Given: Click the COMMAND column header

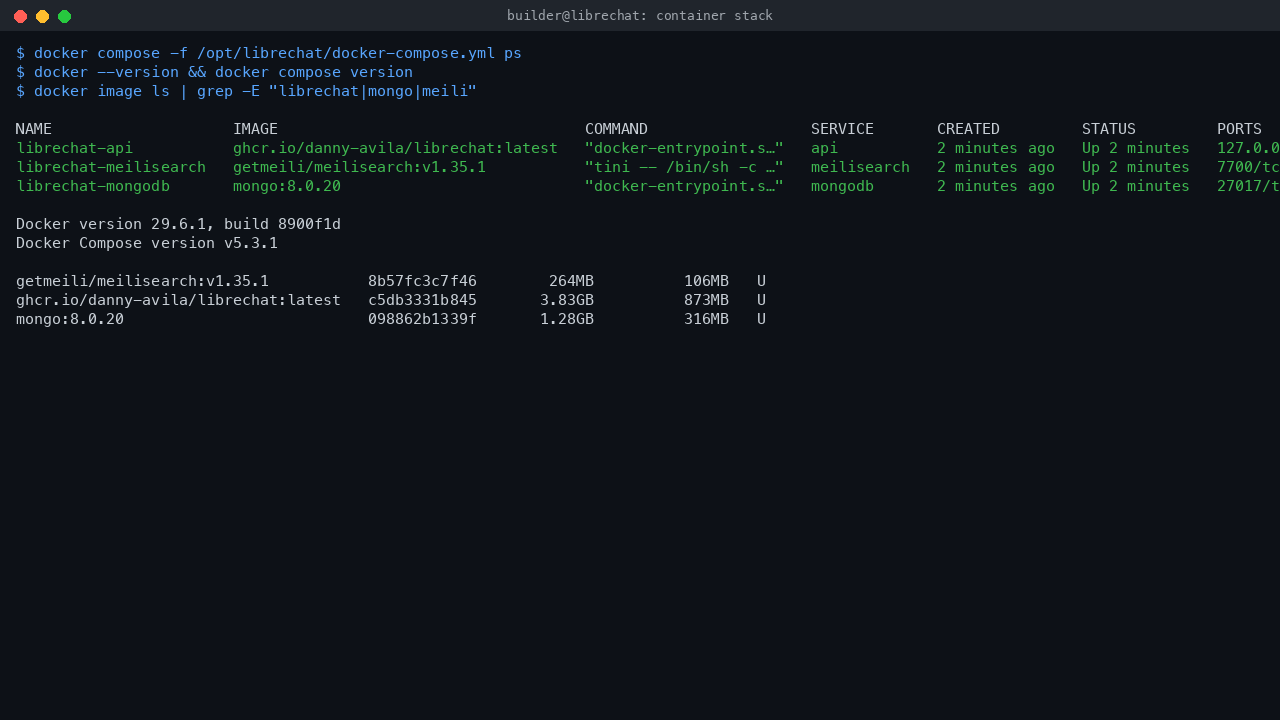Looking at the screenshot, I should click(x=616, y=129).
